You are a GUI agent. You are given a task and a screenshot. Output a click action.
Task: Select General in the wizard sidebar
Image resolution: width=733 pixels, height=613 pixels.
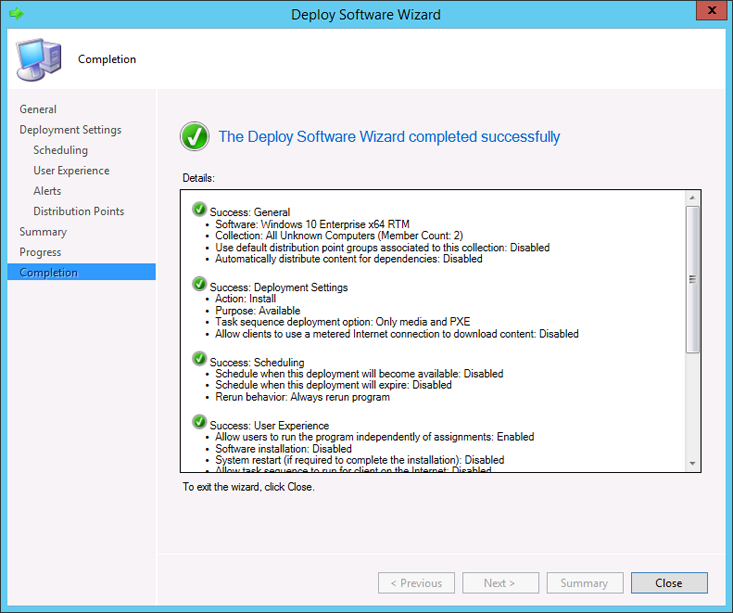(38, 109)
